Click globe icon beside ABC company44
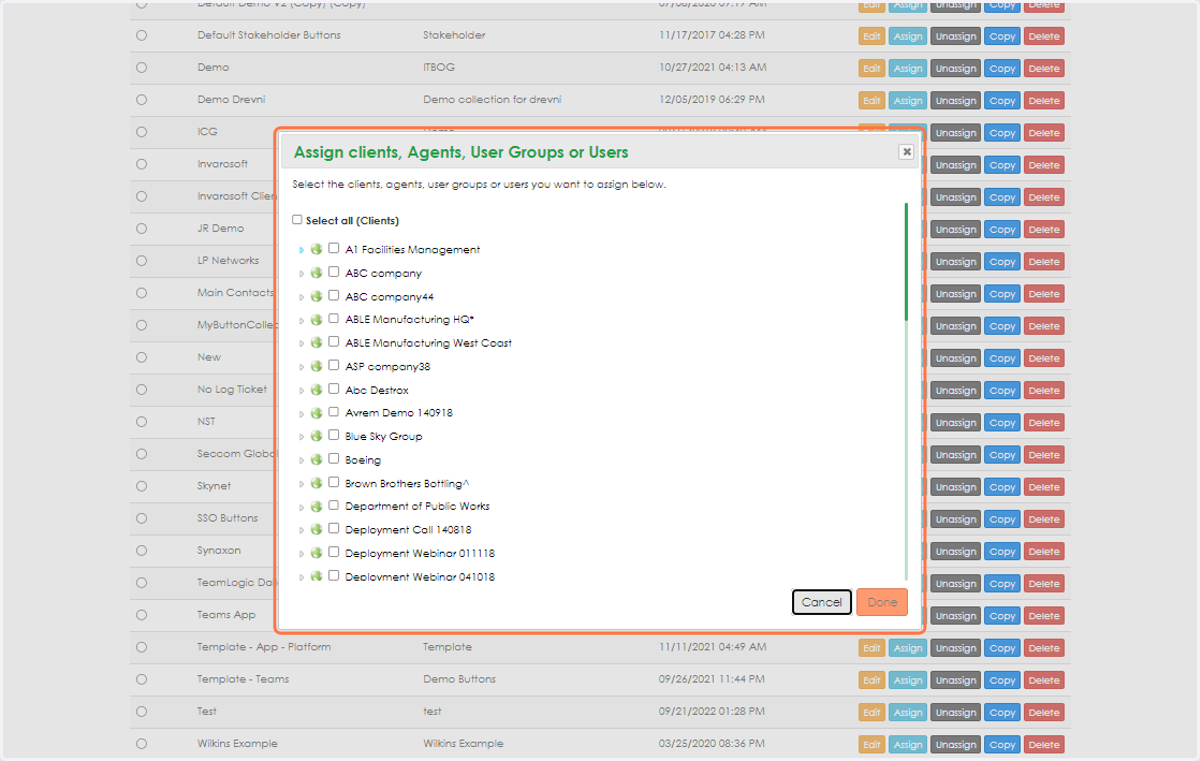Image resolution: width=1200 pixels, height=761 pixels. point(317,296)
